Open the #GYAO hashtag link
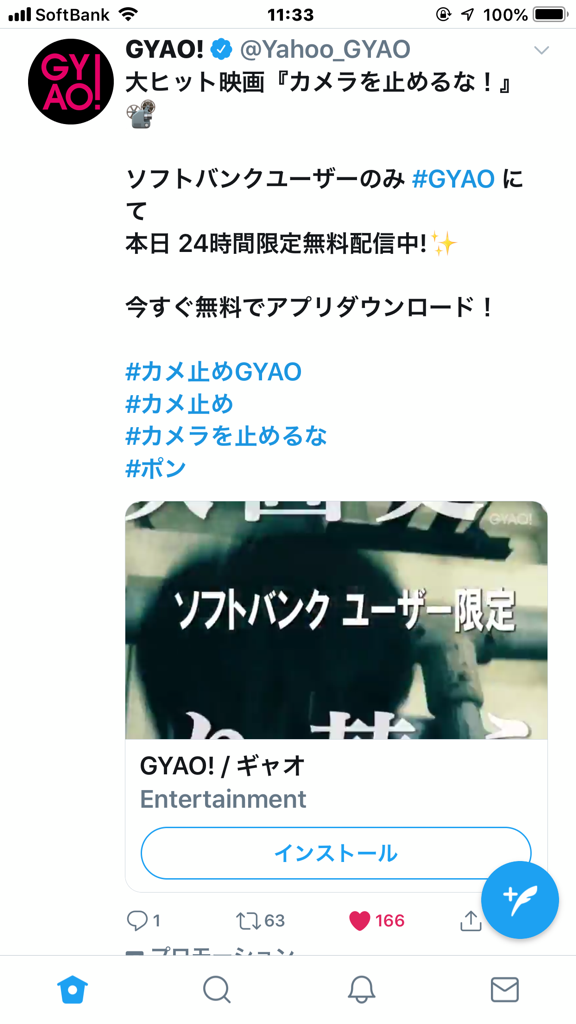This screenshot has height=1024, width=576. [453, 178]
